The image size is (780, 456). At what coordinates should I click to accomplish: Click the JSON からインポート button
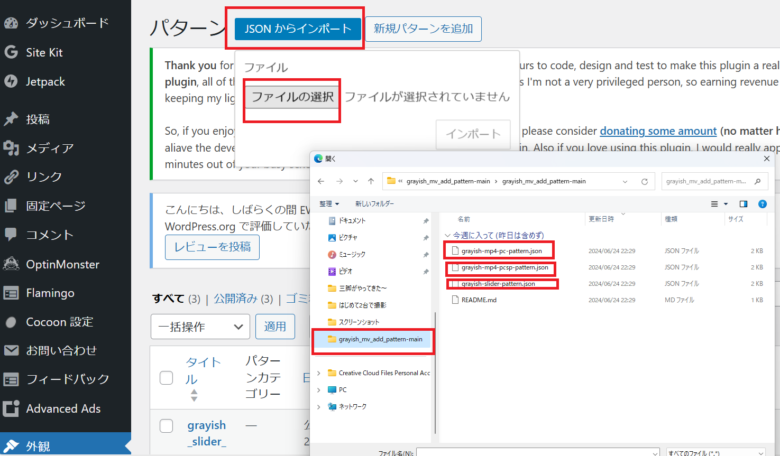[x=297, y=29]
